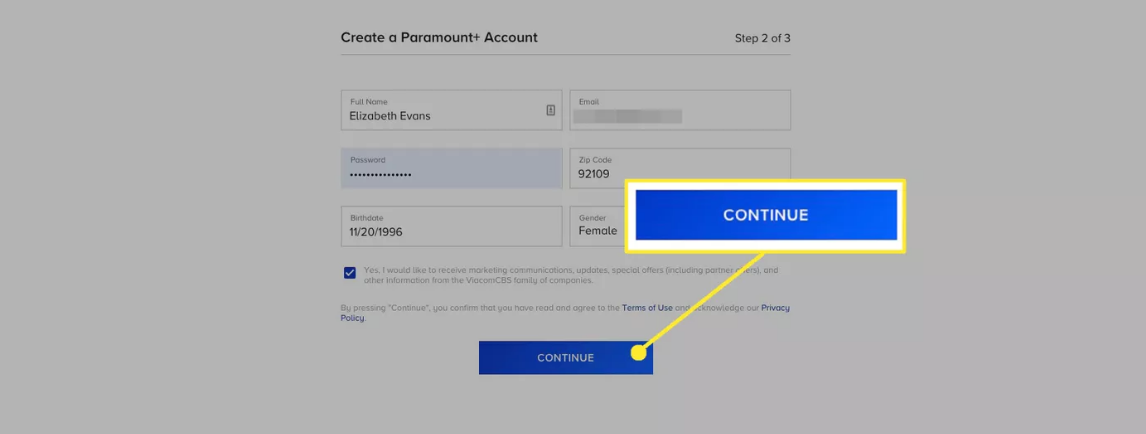Screen dimensions: 1146x434
Task: Click the small CONTINUE button at the bottom
Action: pyautogui.click(x=566, y=358)
